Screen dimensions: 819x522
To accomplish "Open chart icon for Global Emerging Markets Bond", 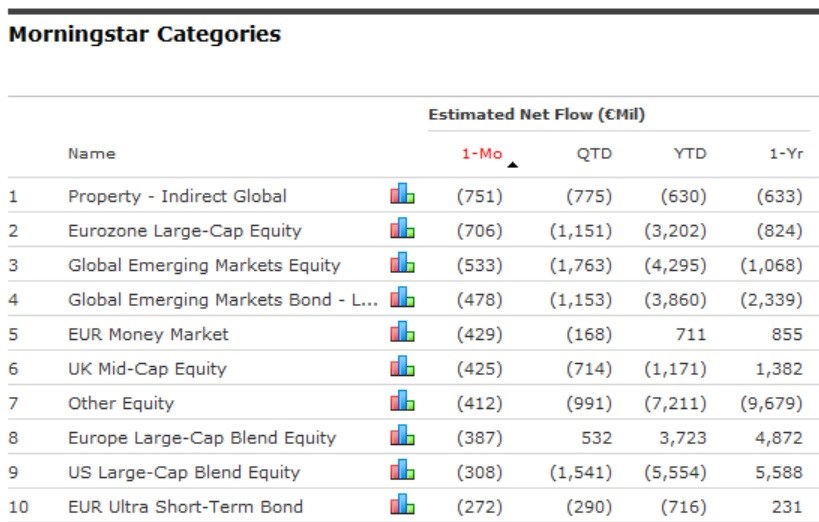I will (x=402, y=298).
